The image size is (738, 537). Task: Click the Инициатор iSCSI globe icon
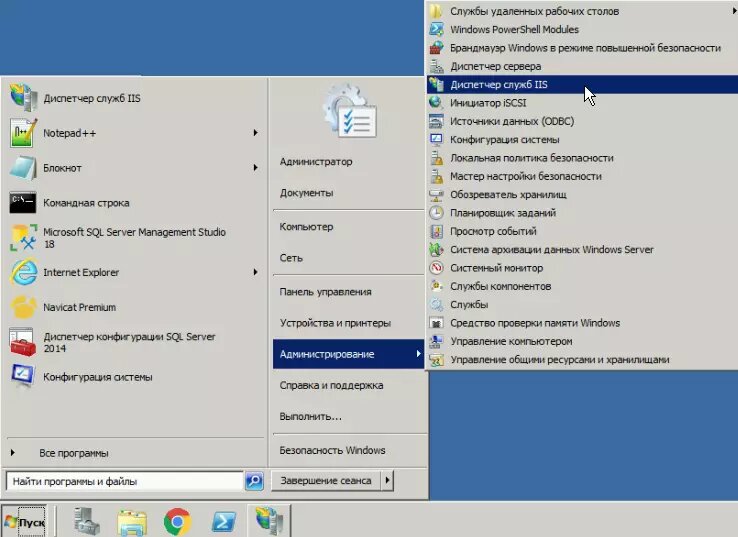coord(436,103)
